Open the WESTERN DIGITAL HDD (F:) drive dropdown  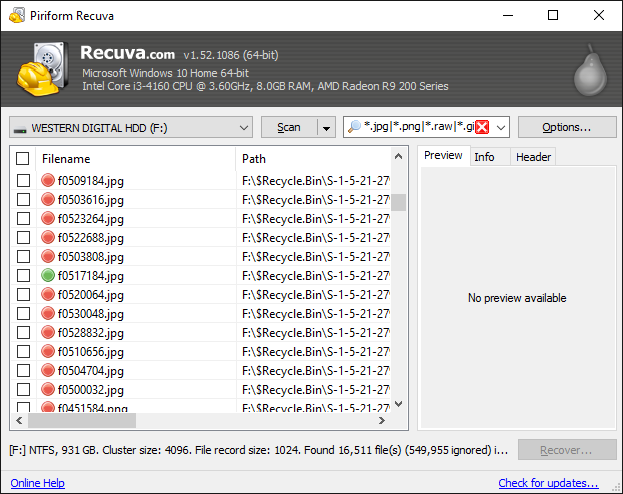click(x=131, y=127)
